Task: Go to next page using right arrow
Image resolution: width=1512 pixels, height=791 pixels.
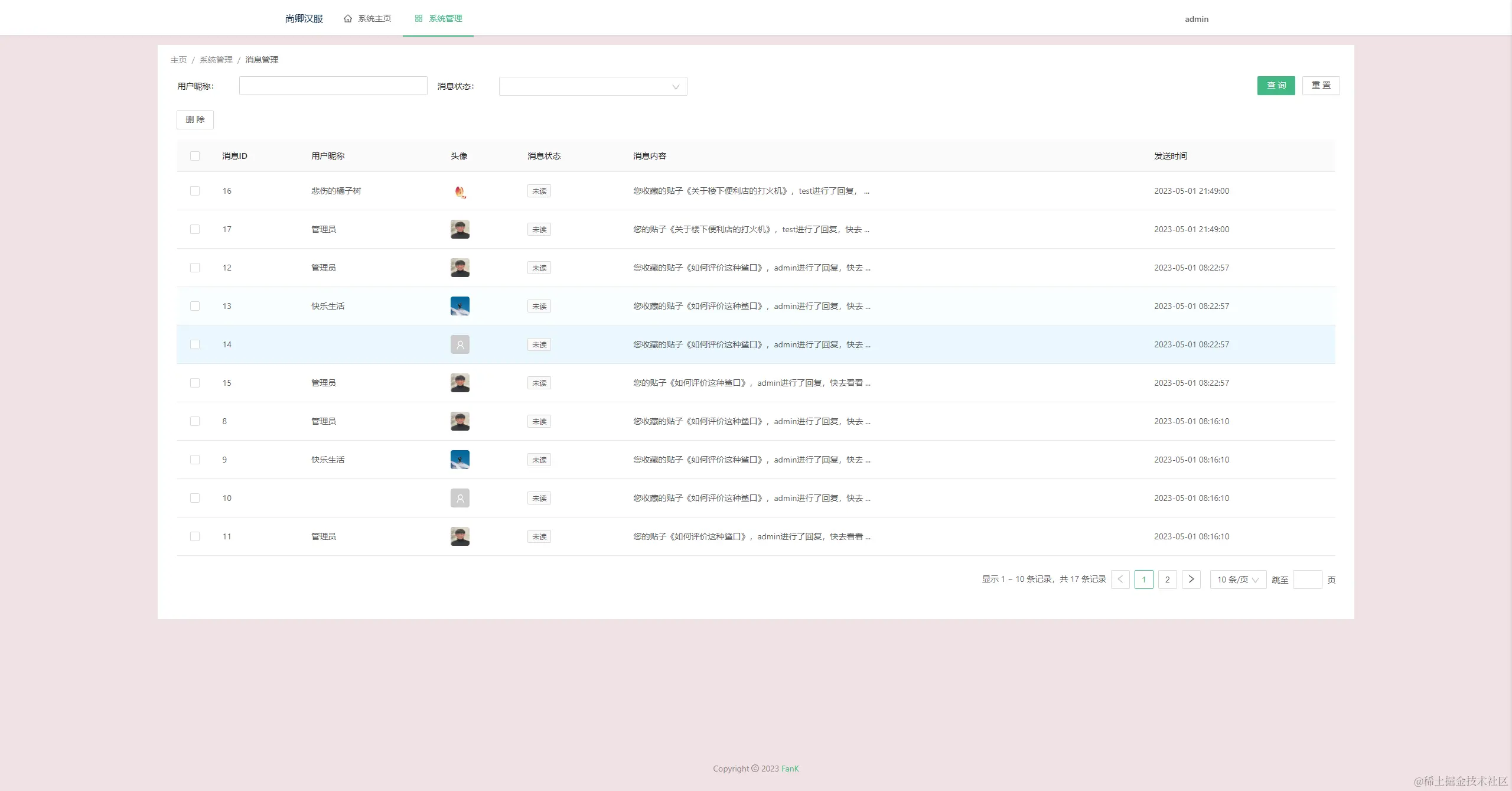Action: tap(1191, 580)
